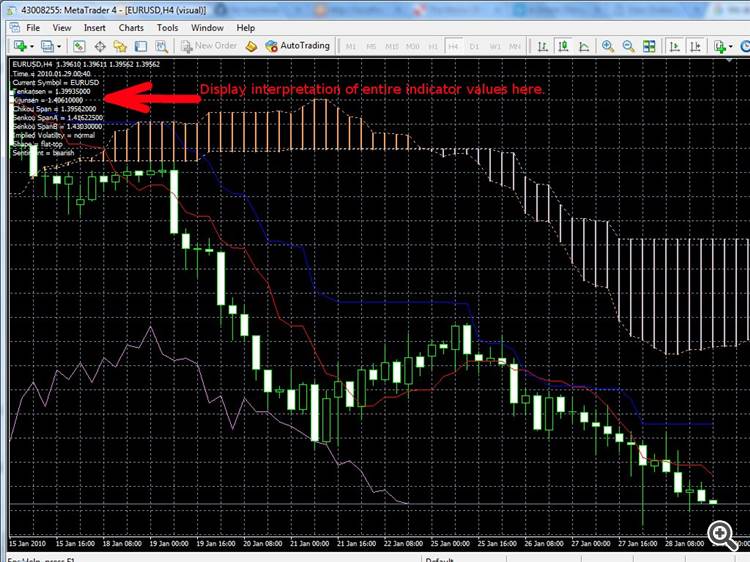The width and height of the screenshot is (750, 562).
Task: Click the 'Implied Volatility = normal' line
Action: click(x=54, y=135)
